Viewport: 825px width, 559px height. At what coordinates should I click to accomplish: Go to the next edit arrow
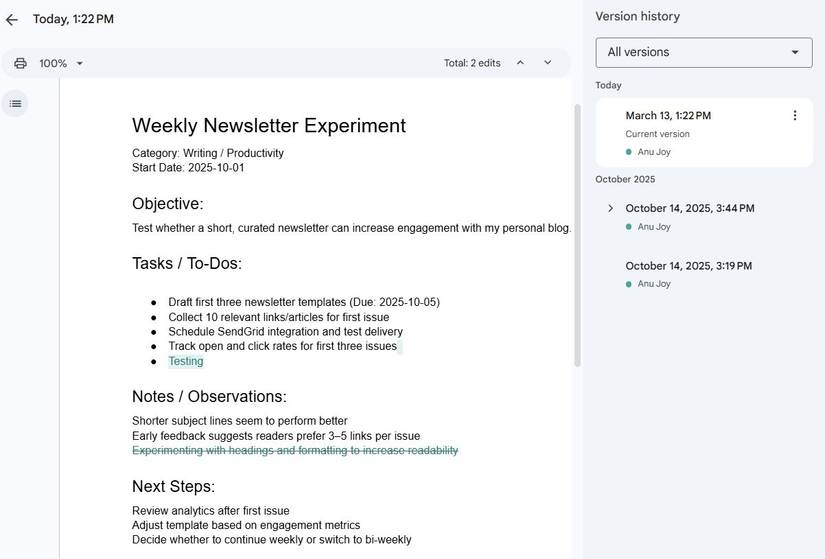547,63
